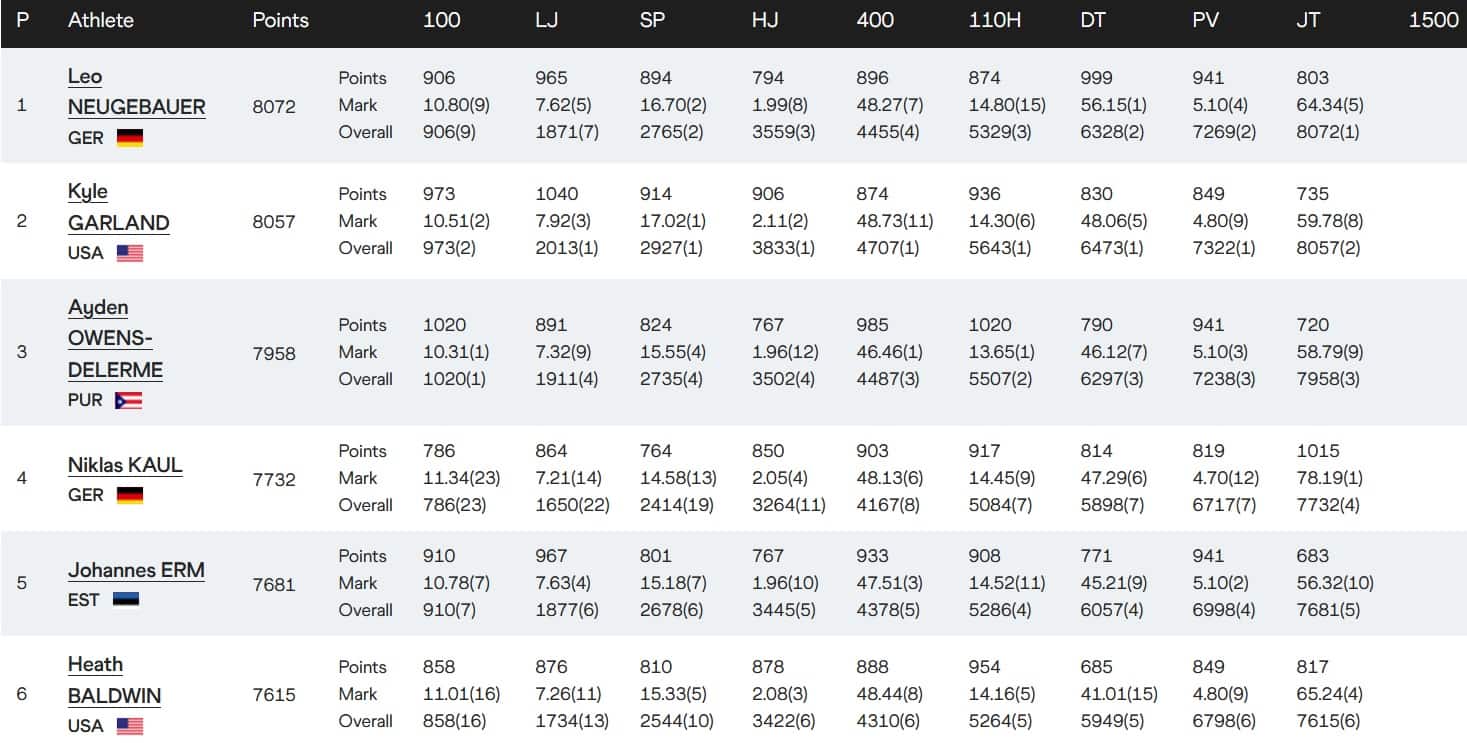Click the PV column header

point(1206,20)
